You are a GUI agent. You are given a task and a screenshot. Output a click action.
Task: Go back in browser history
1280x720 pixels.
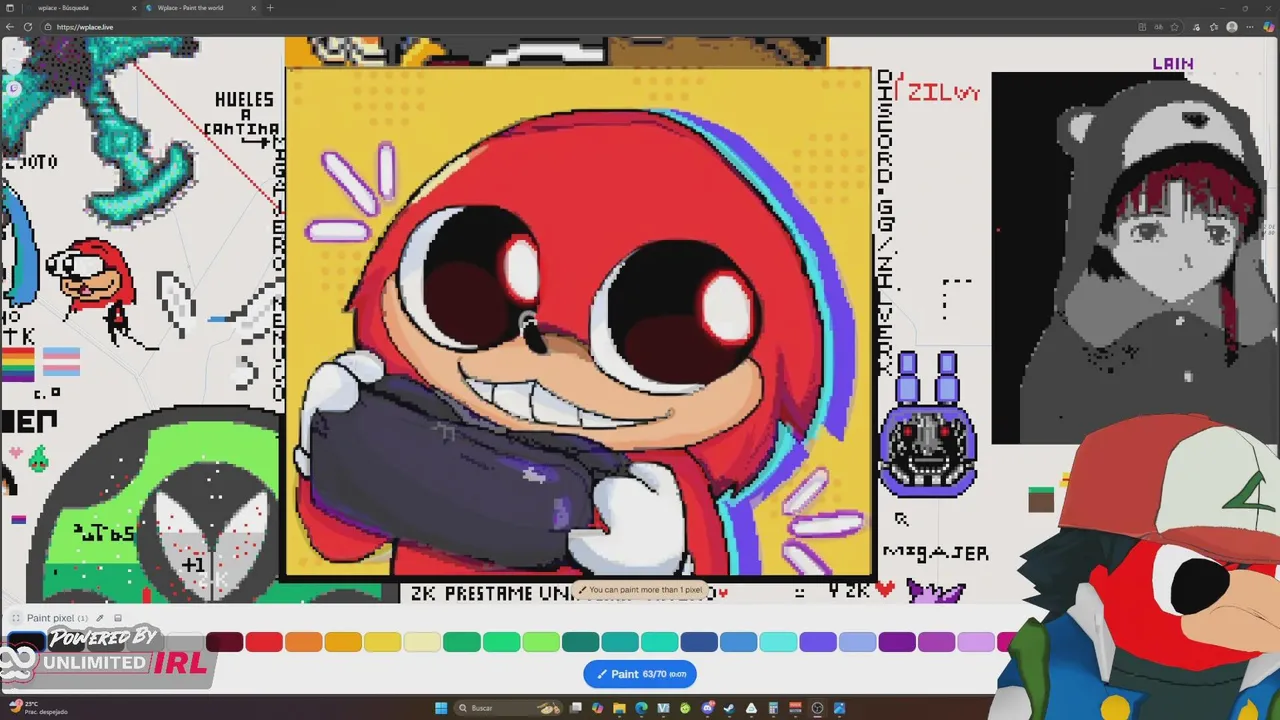10,27
